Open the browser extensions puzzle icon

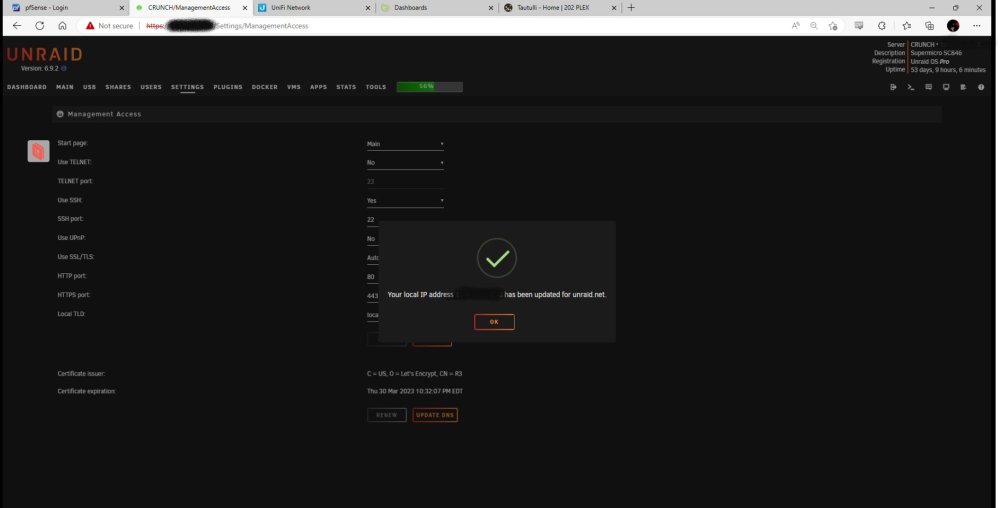pyautogui.click(x=882, y=25)
